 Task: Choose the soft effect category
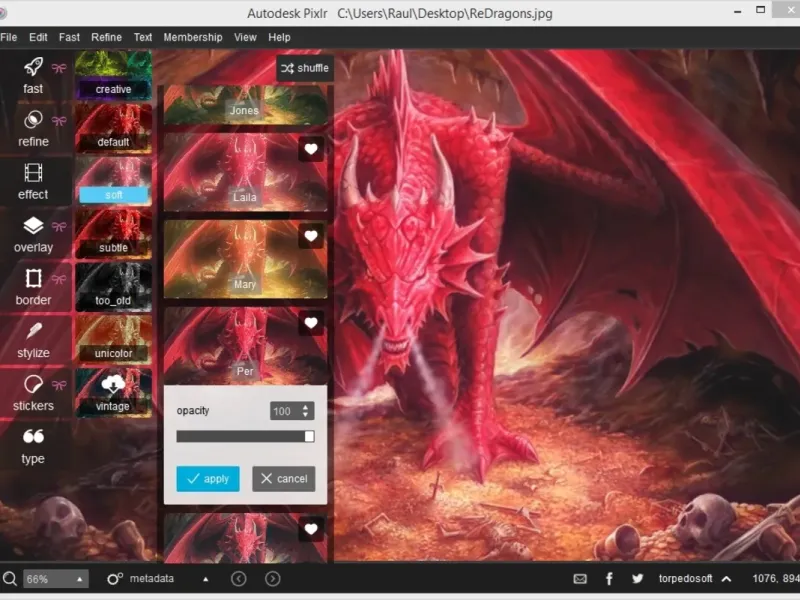[113, 181]
